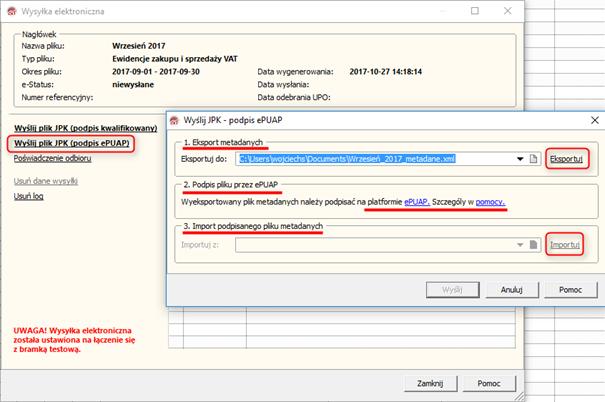Click the Eksportuj button
Viewport: 605px width, 402px height.
point(567,159)
